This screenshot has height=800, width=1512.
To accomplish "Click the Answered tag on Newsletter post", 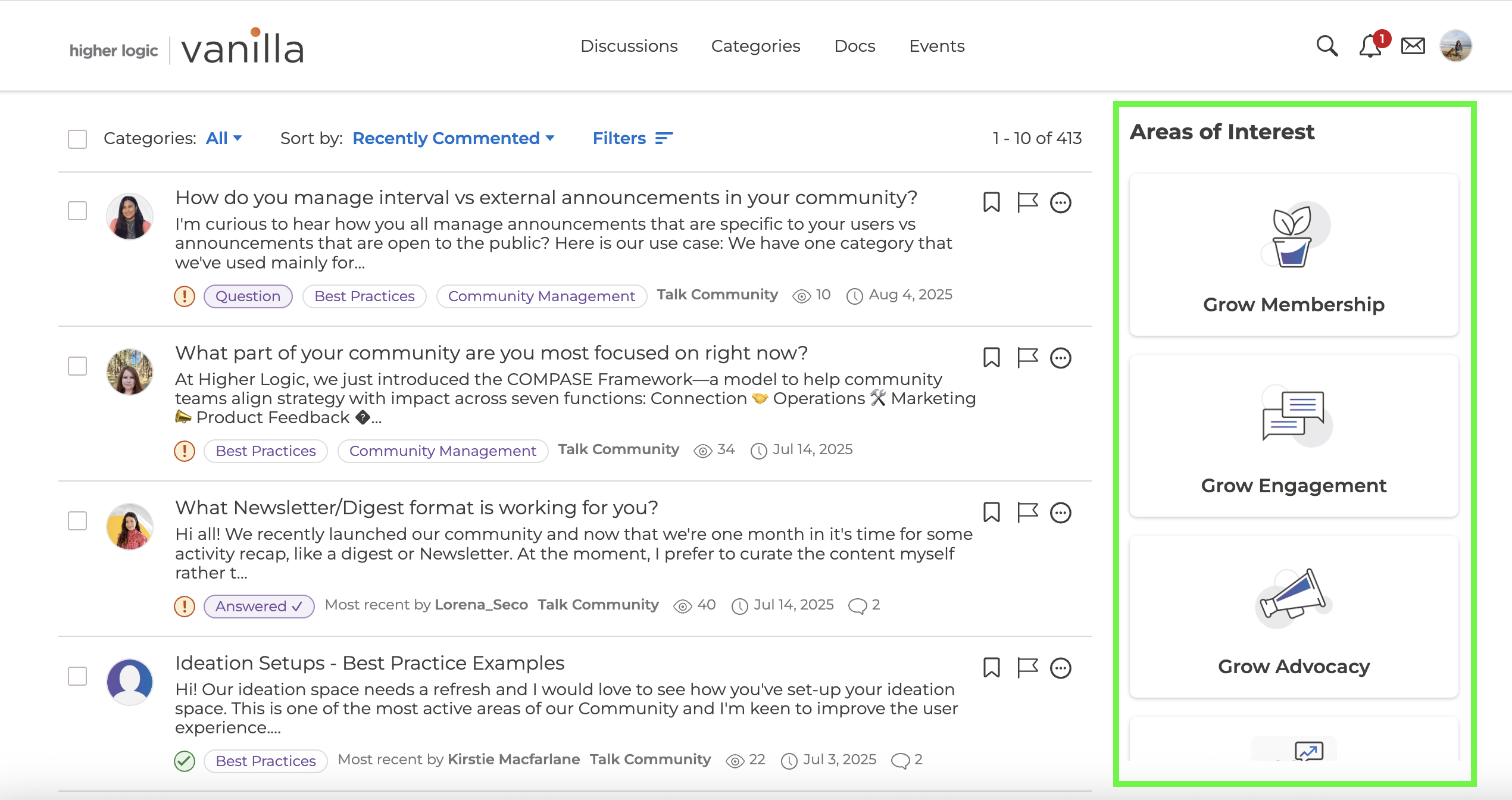I will tap(259, 607).
